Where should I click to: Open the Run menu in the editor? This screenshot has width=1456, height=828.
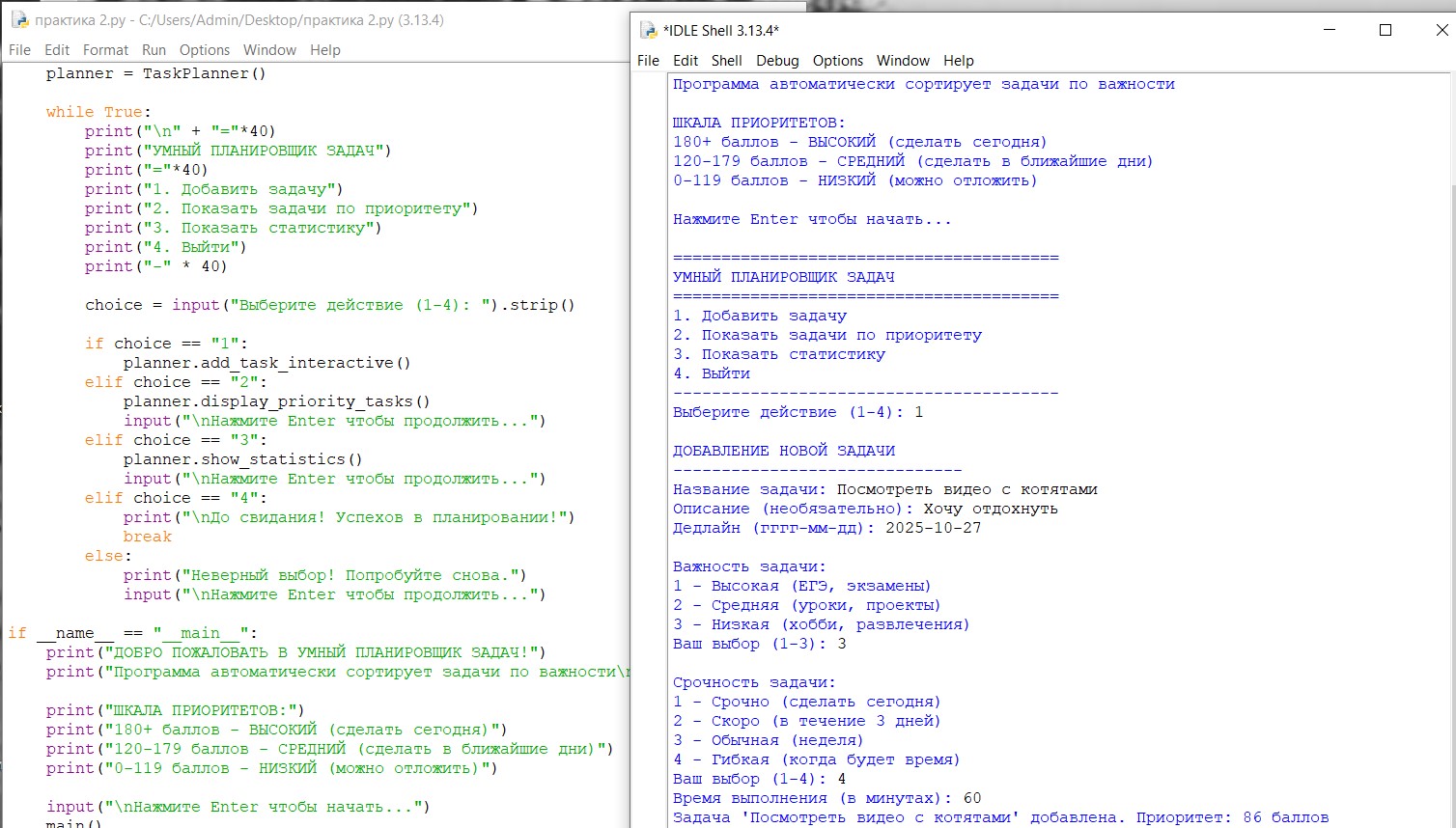click(154, 50)
